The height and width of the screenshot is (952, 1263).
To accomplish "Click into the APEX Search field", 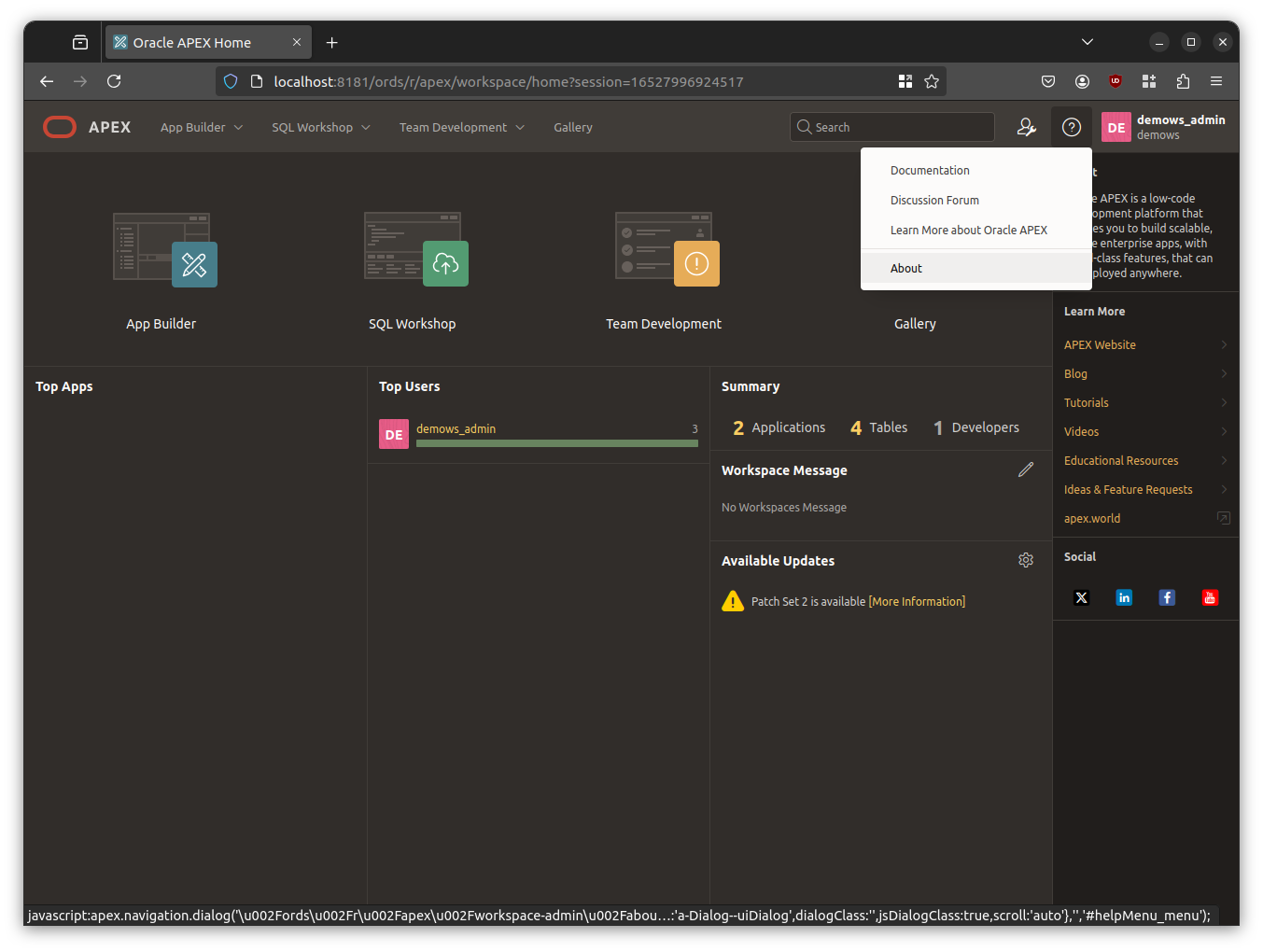I will [x=896, y=127].
